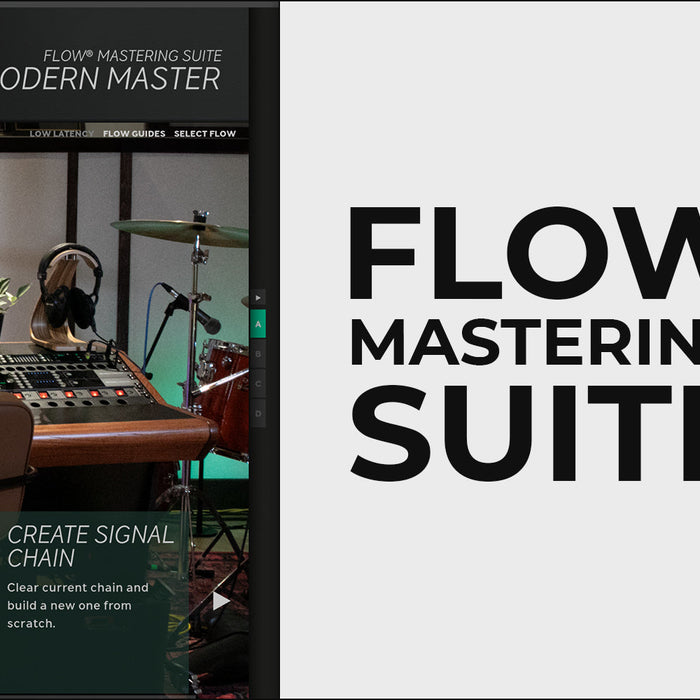
Task: Click the Flow Mastering Suite subtitle in header
Action: pyautogui.click(x=132, y=56)
